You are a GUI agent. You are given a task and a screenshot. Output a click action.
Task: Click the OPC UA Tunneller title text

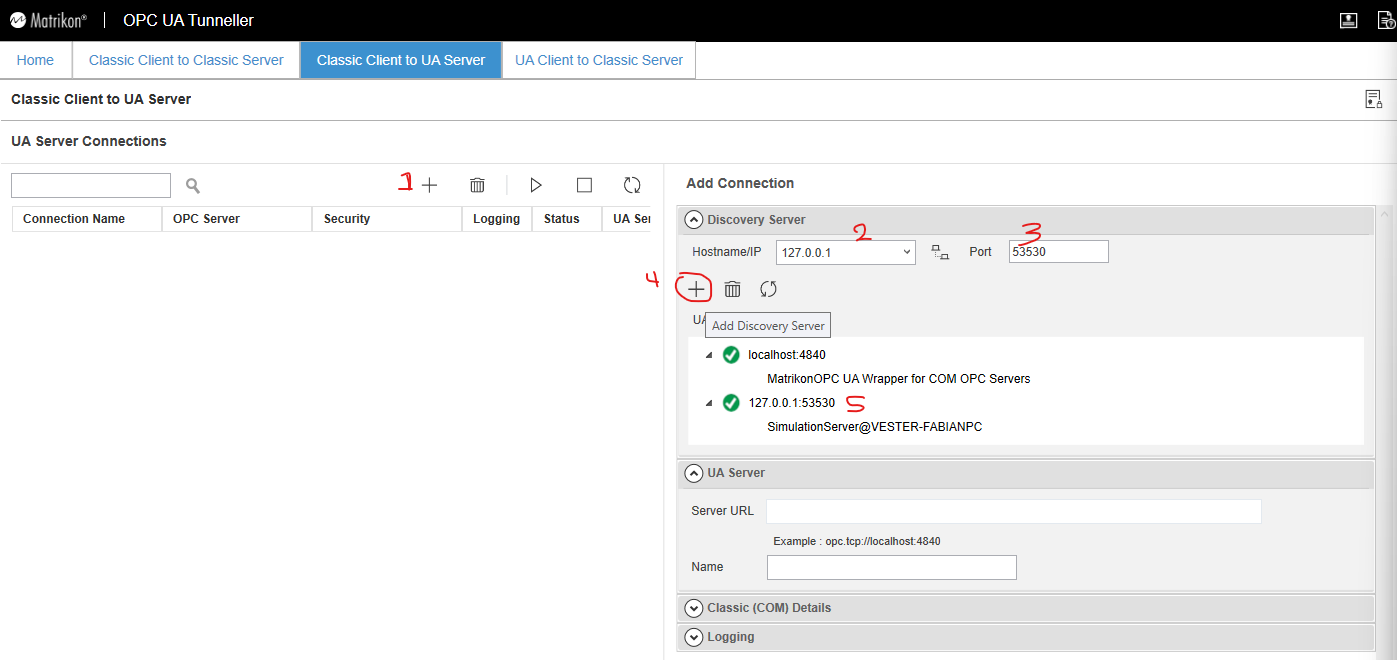(188, 20)
